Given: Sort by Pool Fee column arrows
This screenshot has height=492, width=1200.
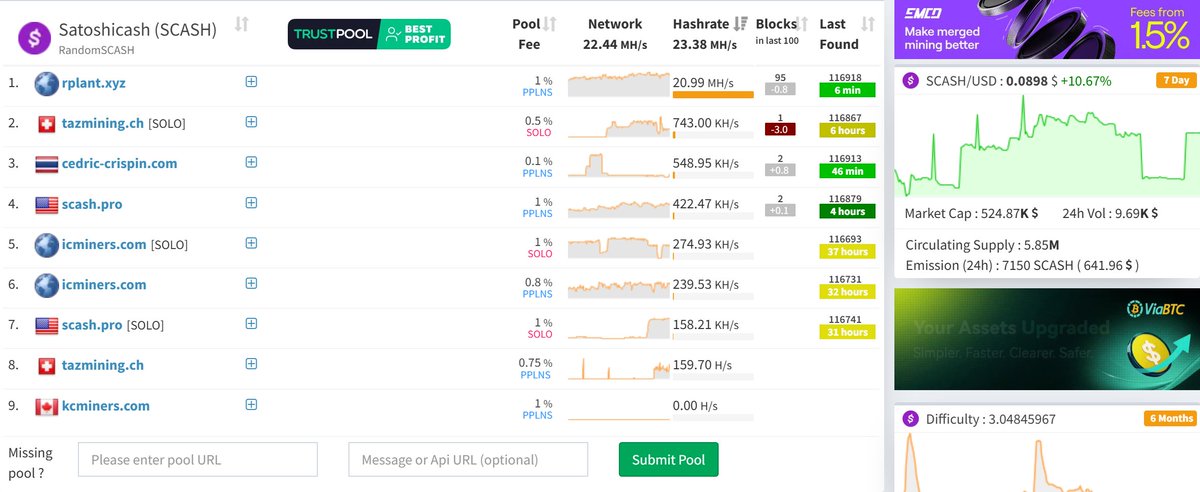Looking at the screenshot, I should pos(550,24).
